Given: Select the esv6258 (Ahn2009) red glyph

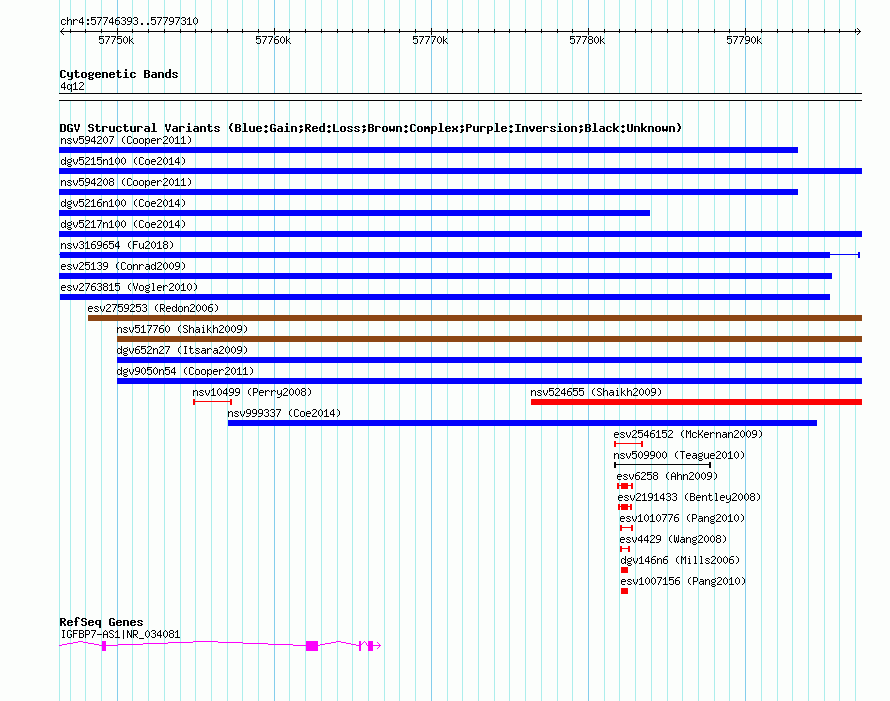Looking at the screenshot, I should click(x=625, y=486).
